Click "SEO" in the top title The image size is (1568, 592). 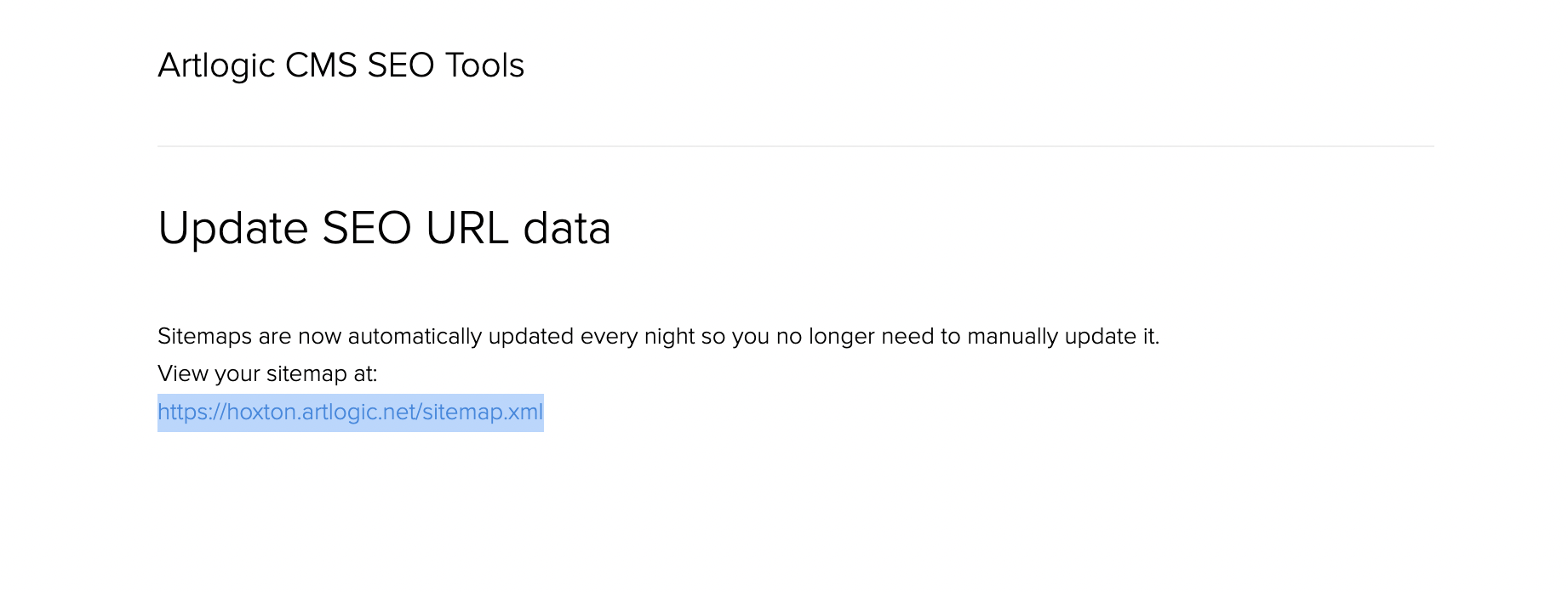(401, 65)
